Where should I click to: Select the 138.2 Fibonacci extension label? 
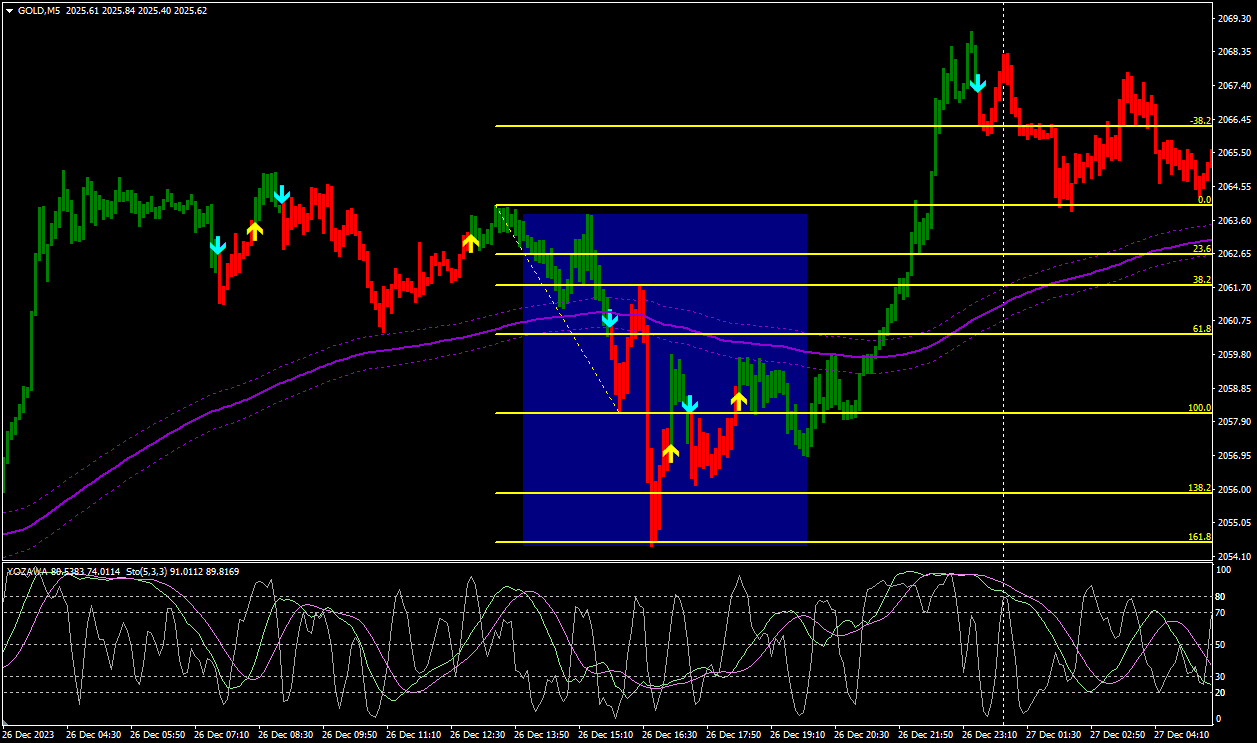coord(1200,488)
